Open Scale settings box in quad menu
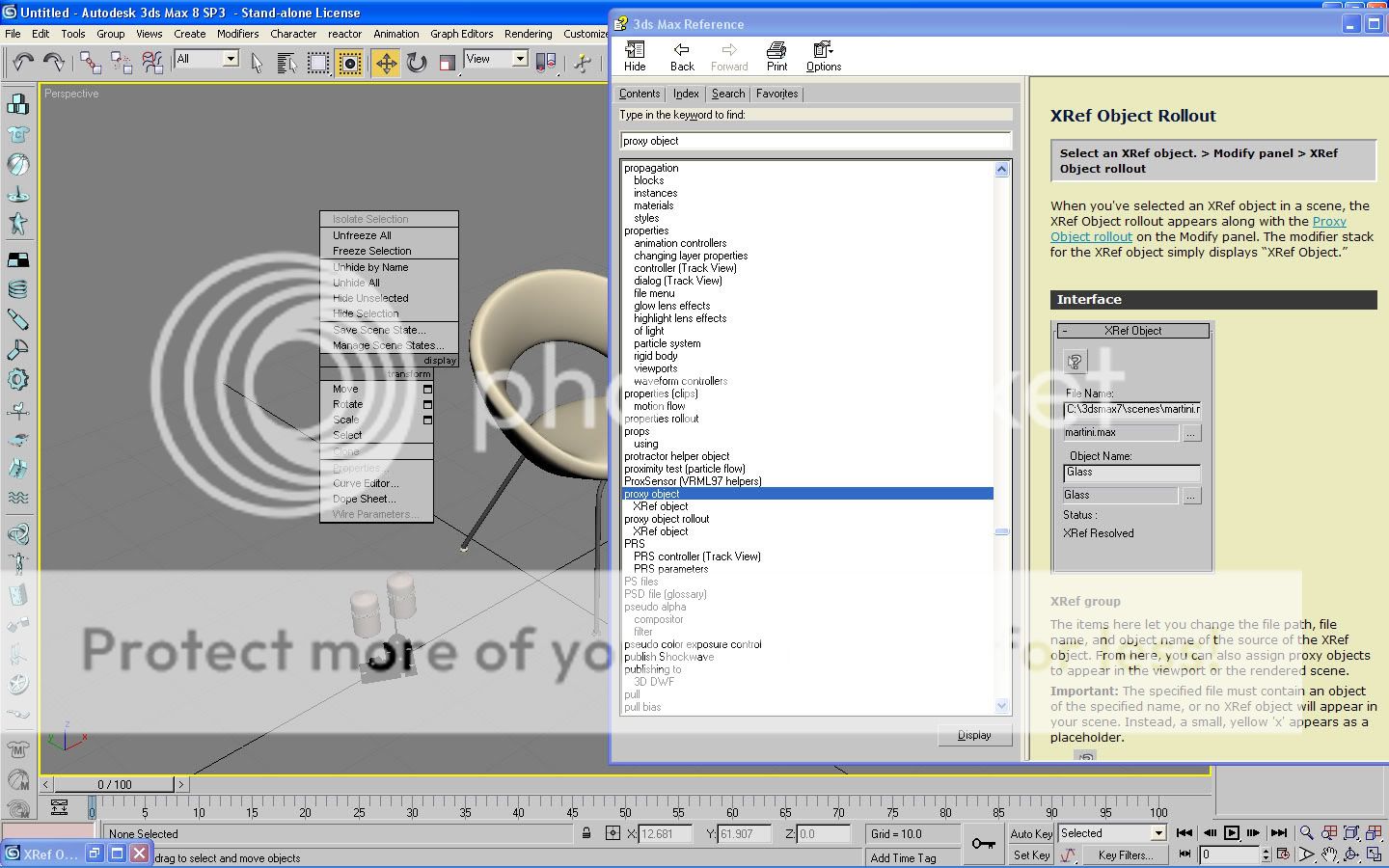 coord(427,420)
